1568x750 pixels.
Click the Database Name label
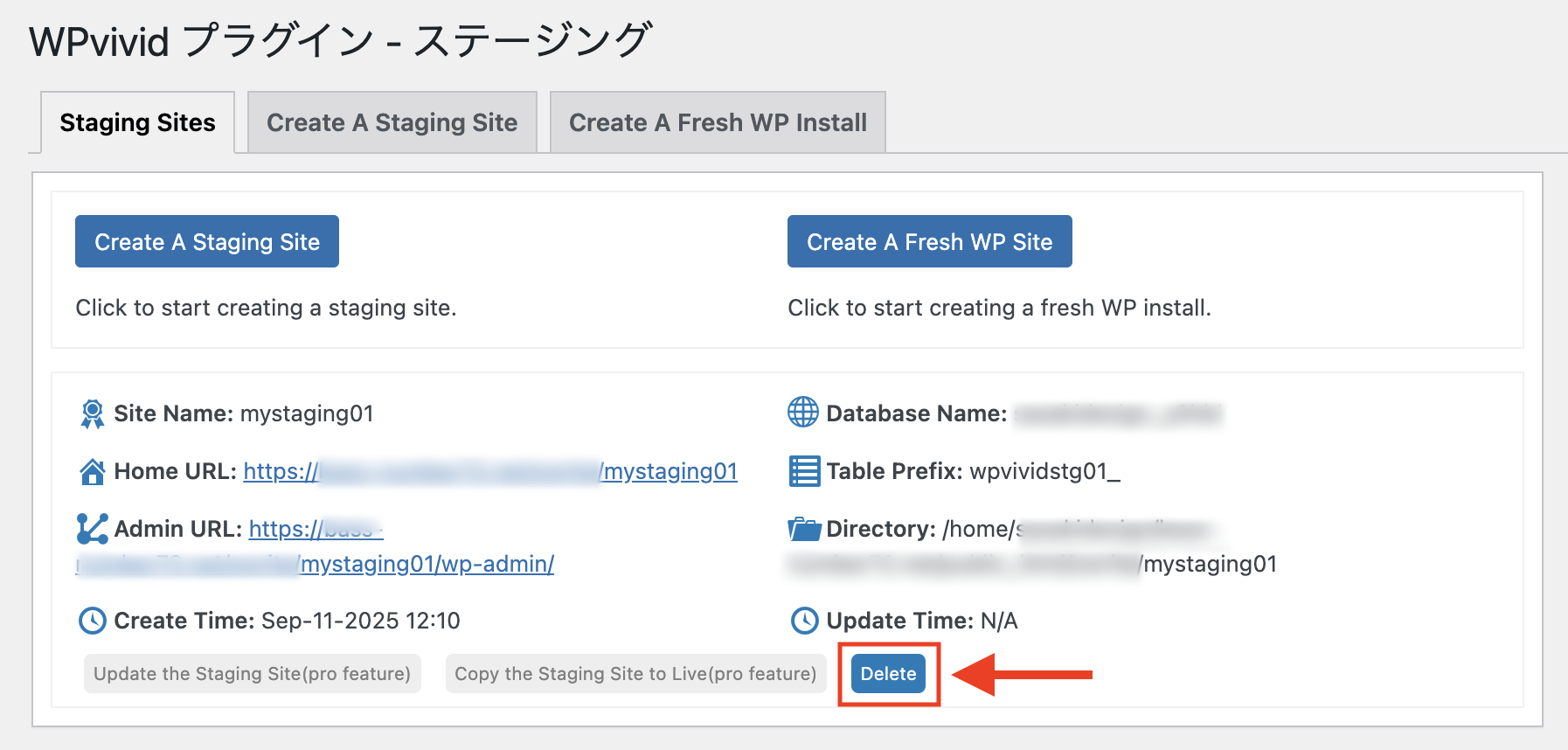tap(917, 413)
